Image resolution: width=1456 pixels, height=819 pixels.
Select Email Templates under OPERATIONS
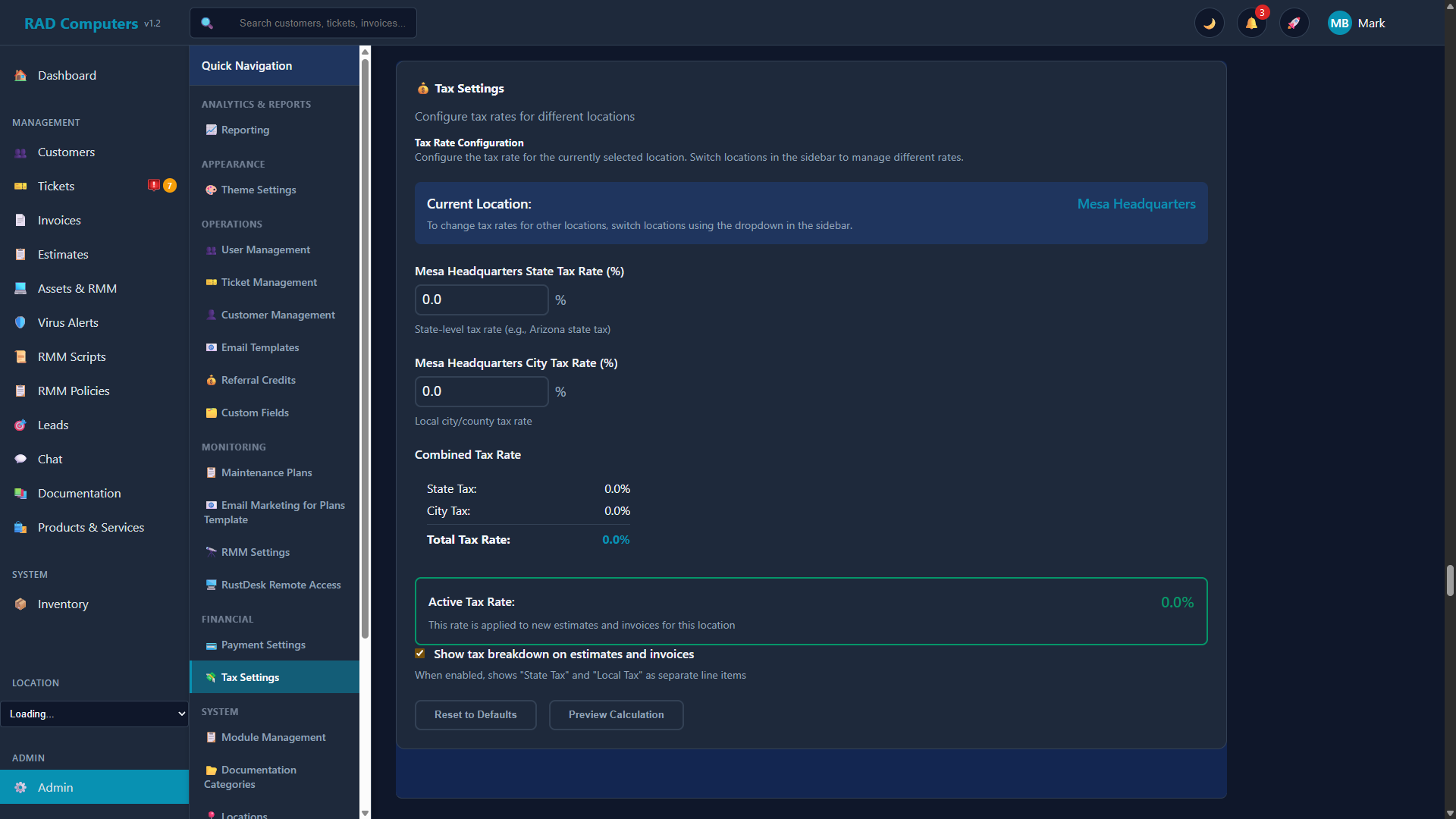pos(260,347)
